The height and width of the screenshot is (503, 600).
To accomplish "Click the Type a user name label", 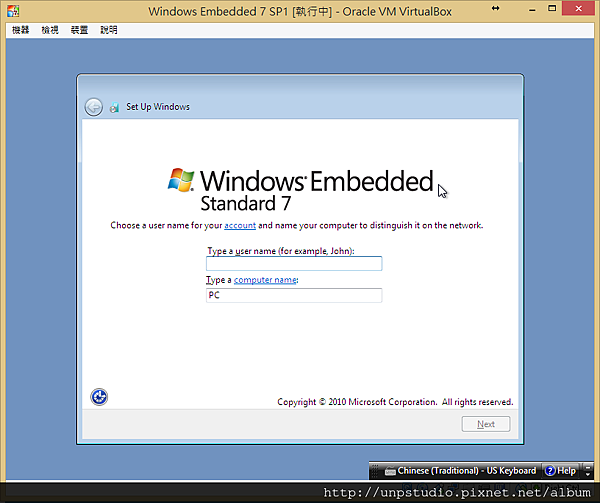I will [281, 251].
